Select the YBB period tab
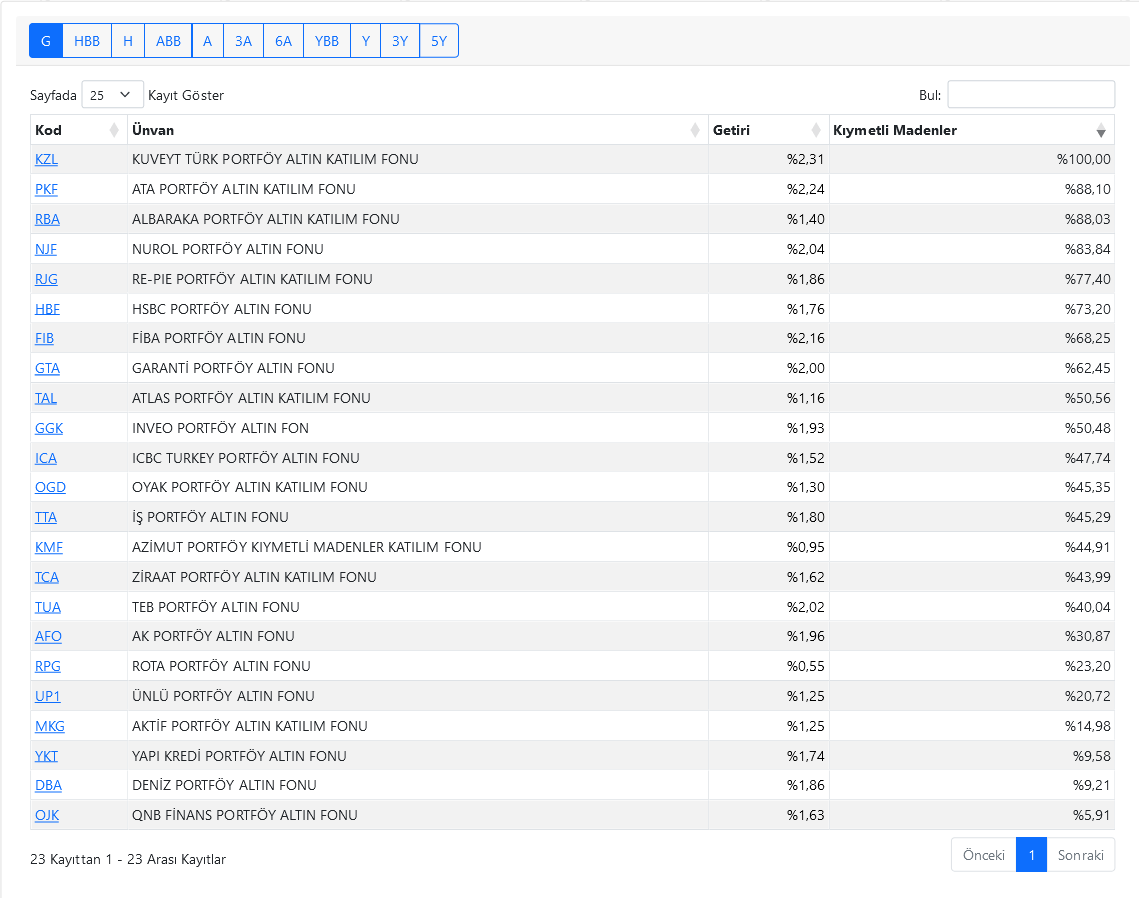Screen dimensions: 1139x898 click(x=327, y=41)
